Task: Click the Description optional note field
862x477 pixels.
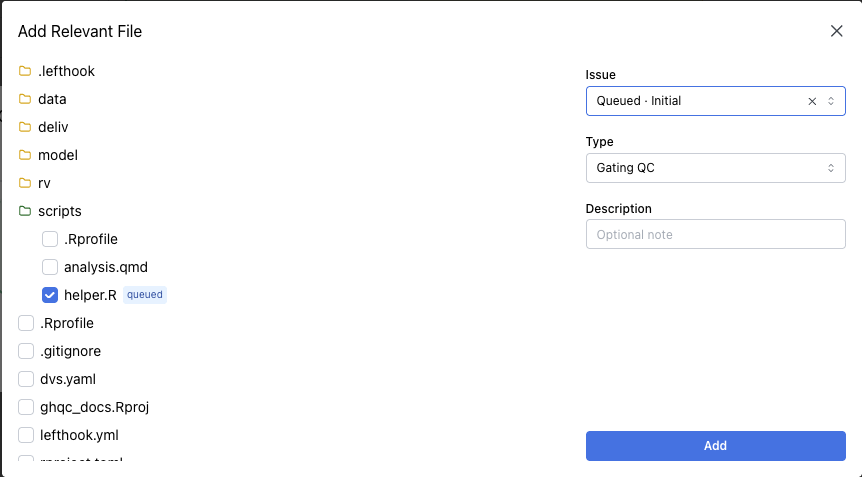Action: [715, 234]
